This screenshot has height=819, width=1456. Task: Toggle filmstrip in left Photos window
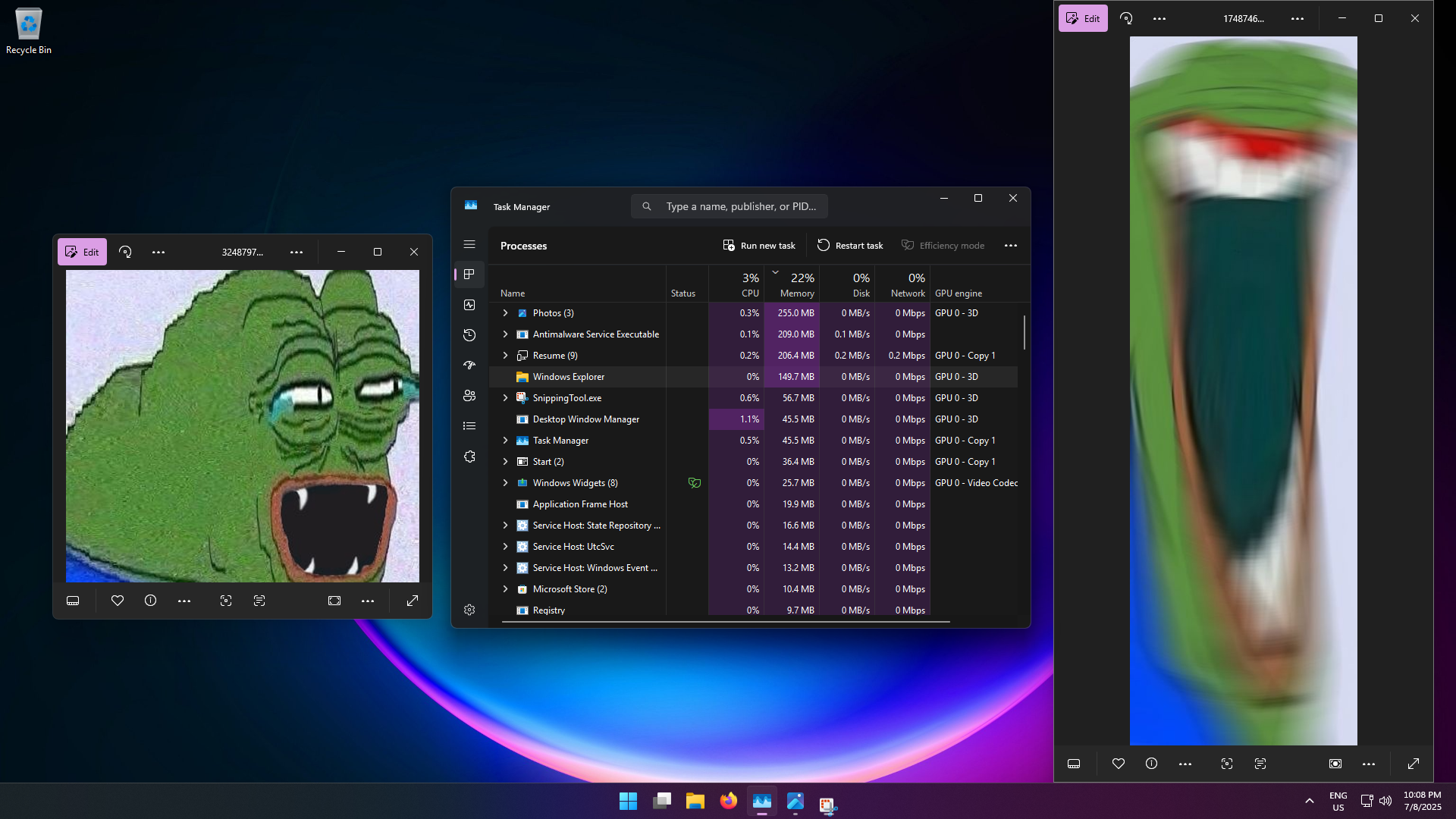click(x=73, y=601)
